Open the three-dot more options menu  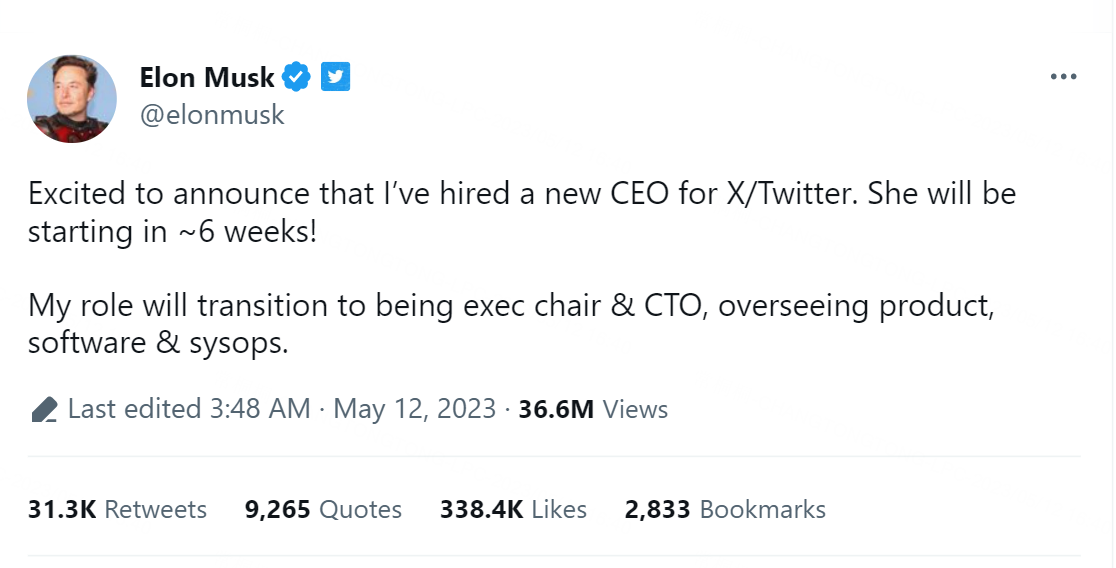pos(1062,78)
